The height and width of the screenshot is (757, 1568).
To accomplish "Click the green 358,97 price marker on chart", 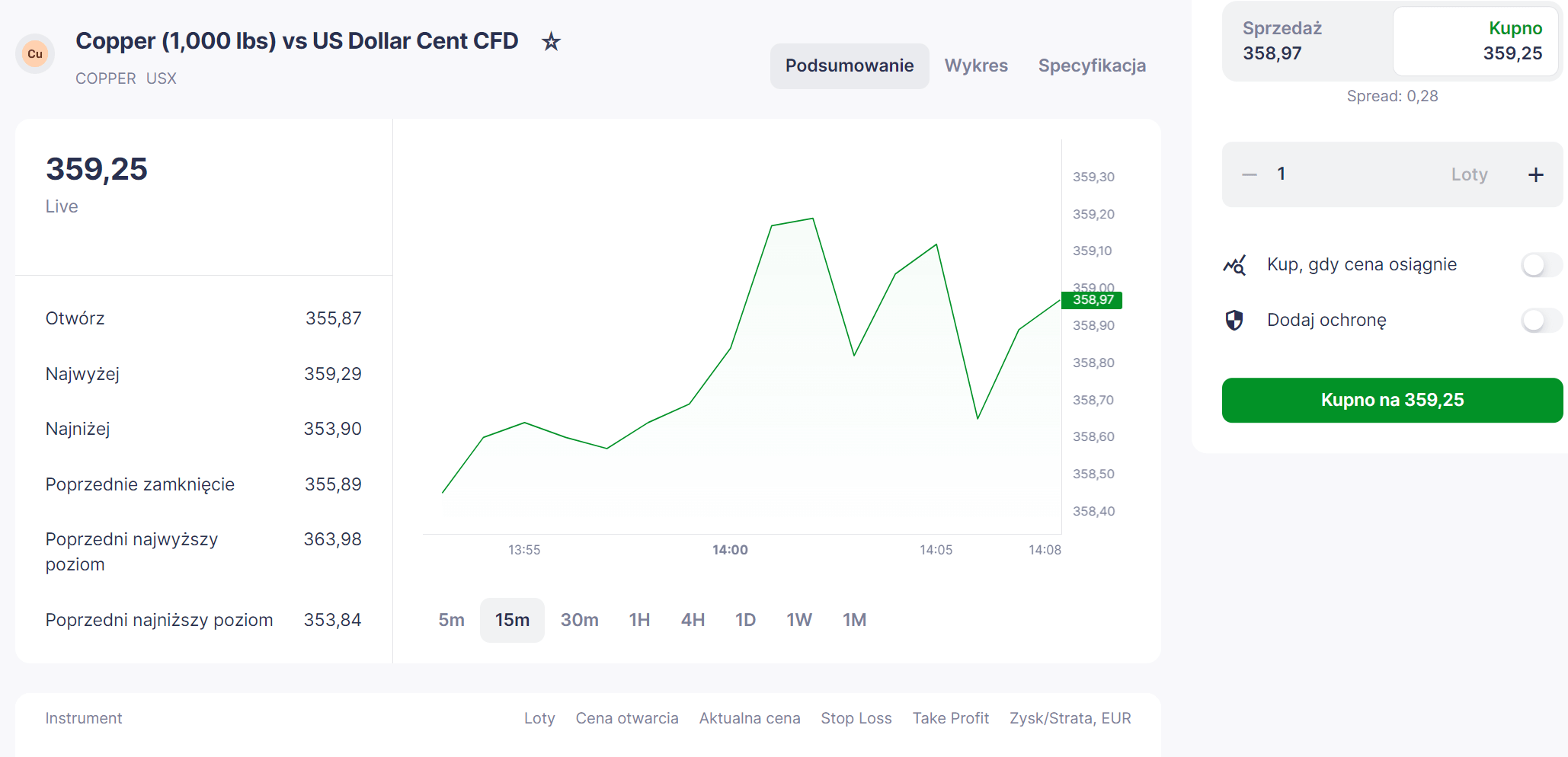I will tap(1092, 299).
